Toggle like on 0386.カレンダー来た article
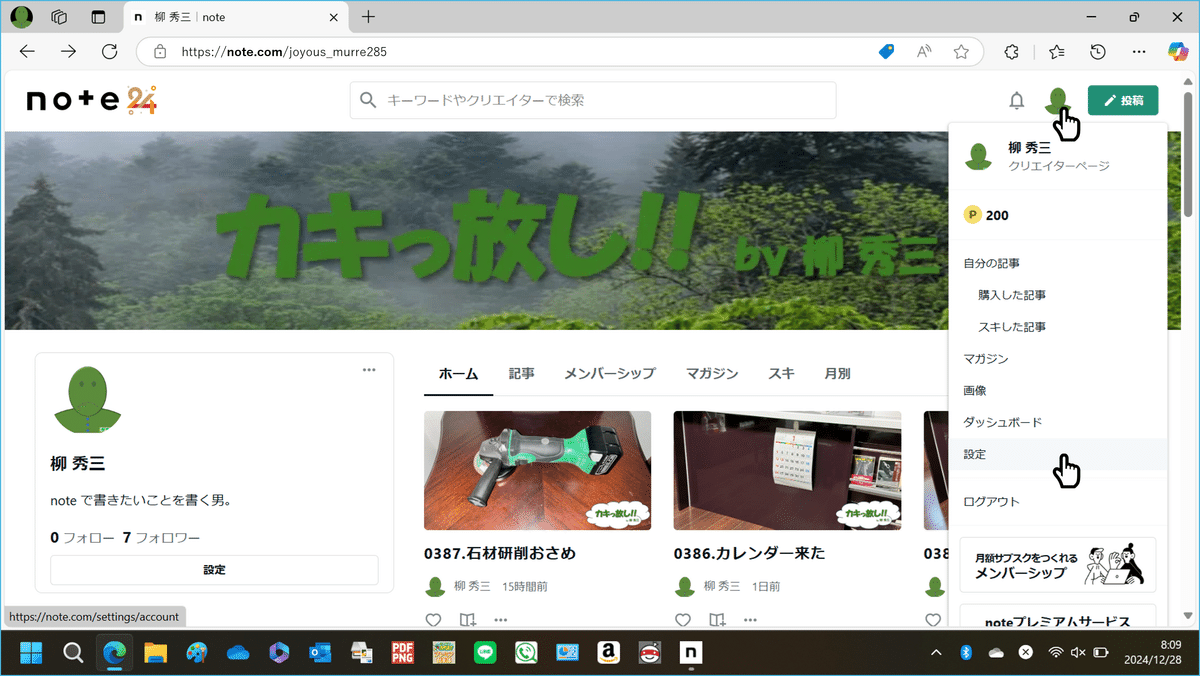 coord(683,620)
